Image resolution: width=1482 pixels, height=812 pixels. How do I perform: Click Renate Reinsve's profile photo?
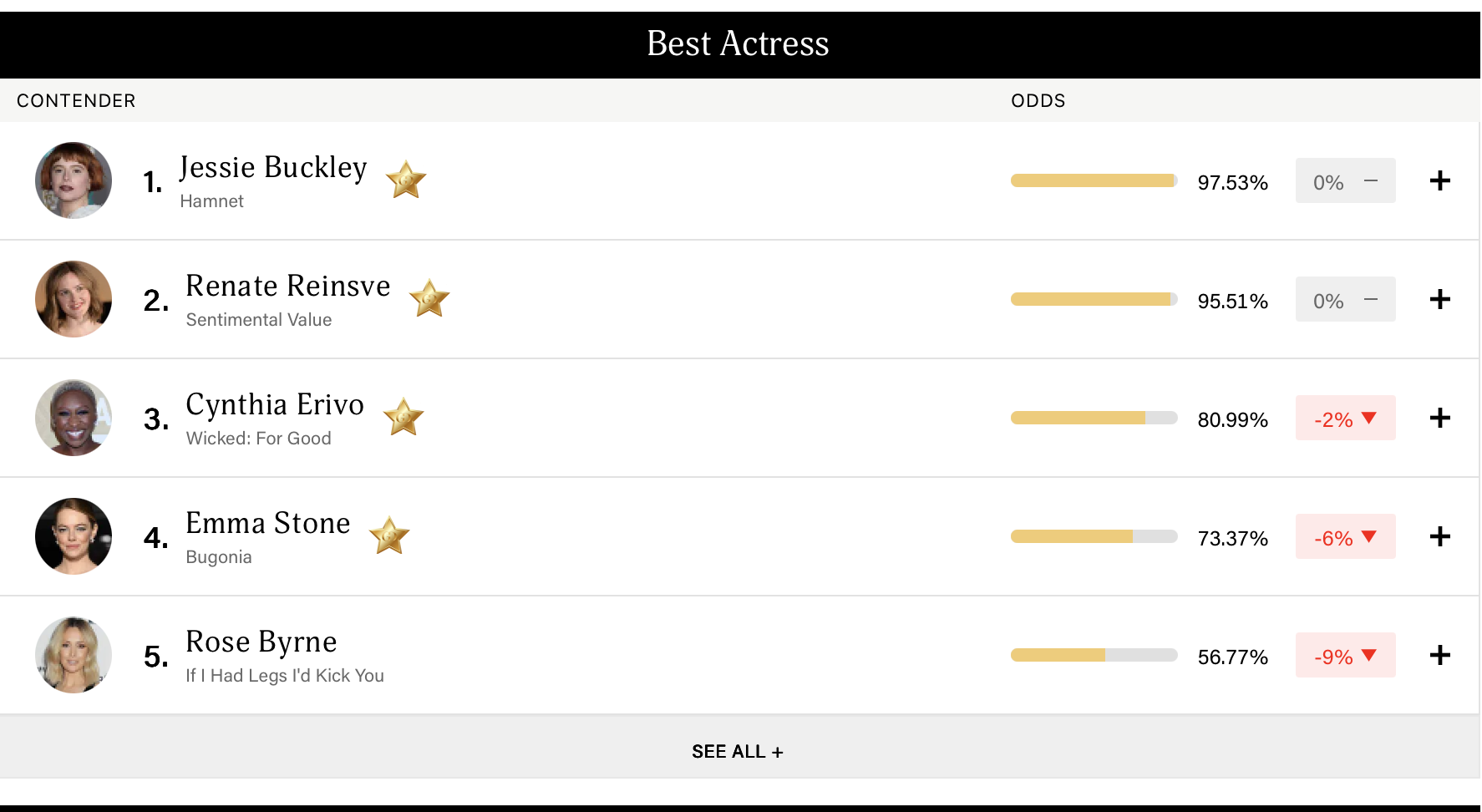coord(74,299)
